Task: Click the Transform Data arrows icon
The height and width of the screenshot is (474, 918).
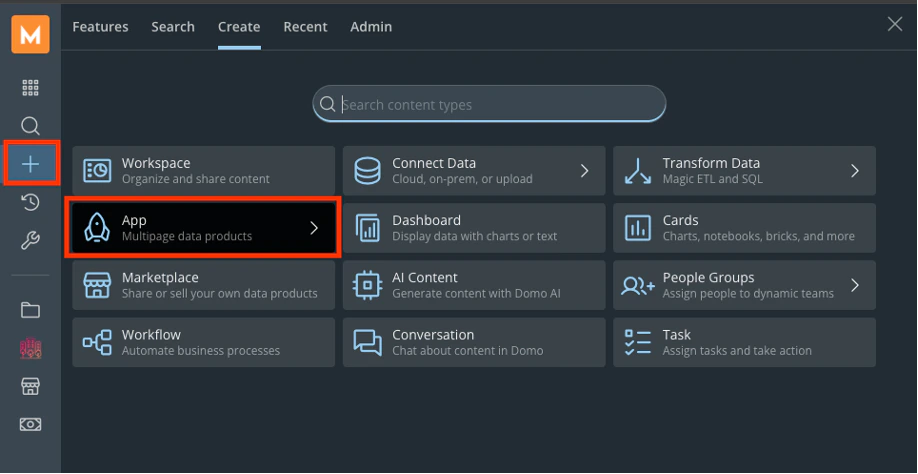Action: [638, 171]
